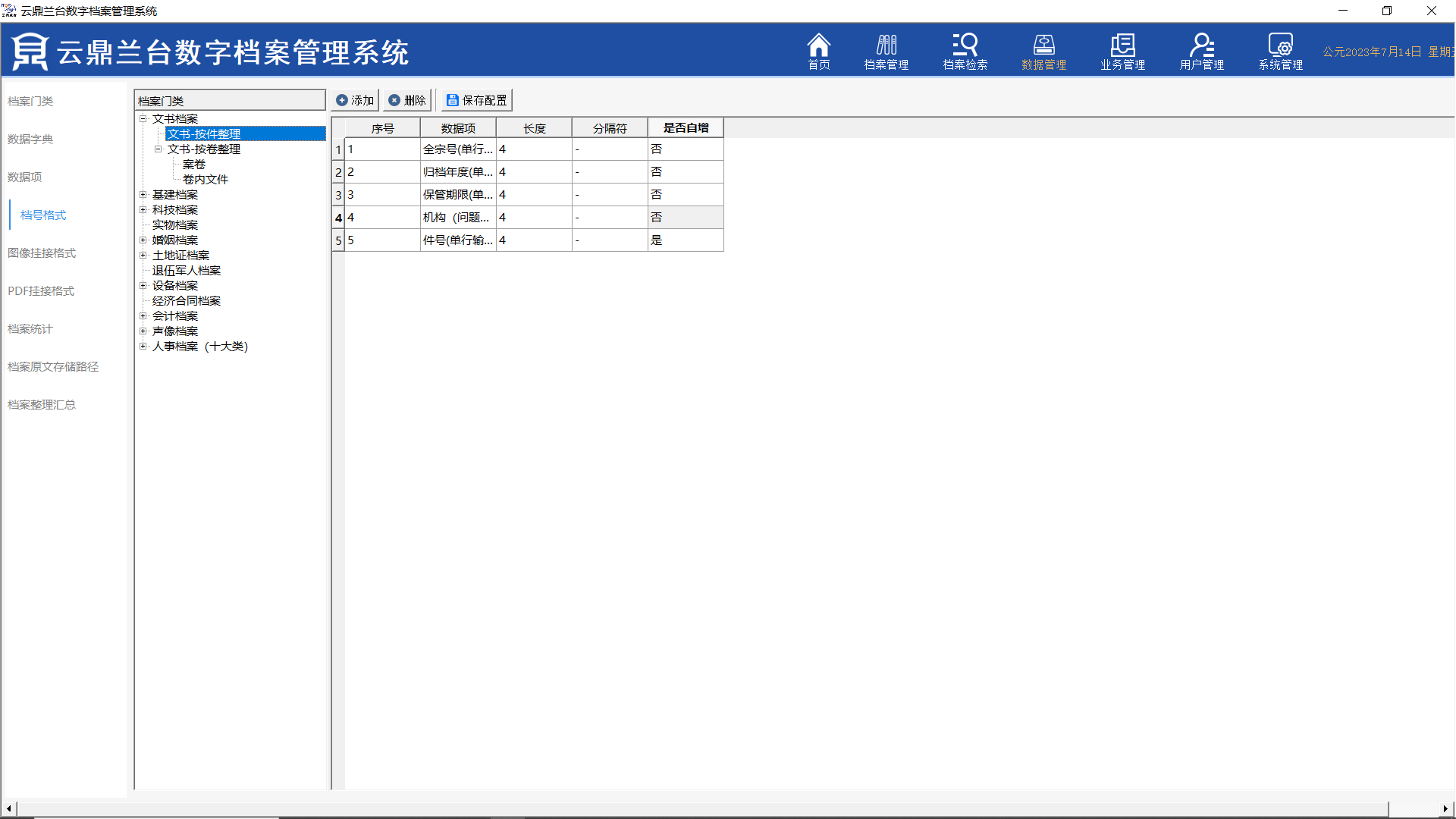Expand the 基建档案 tree node

point(143,195)
